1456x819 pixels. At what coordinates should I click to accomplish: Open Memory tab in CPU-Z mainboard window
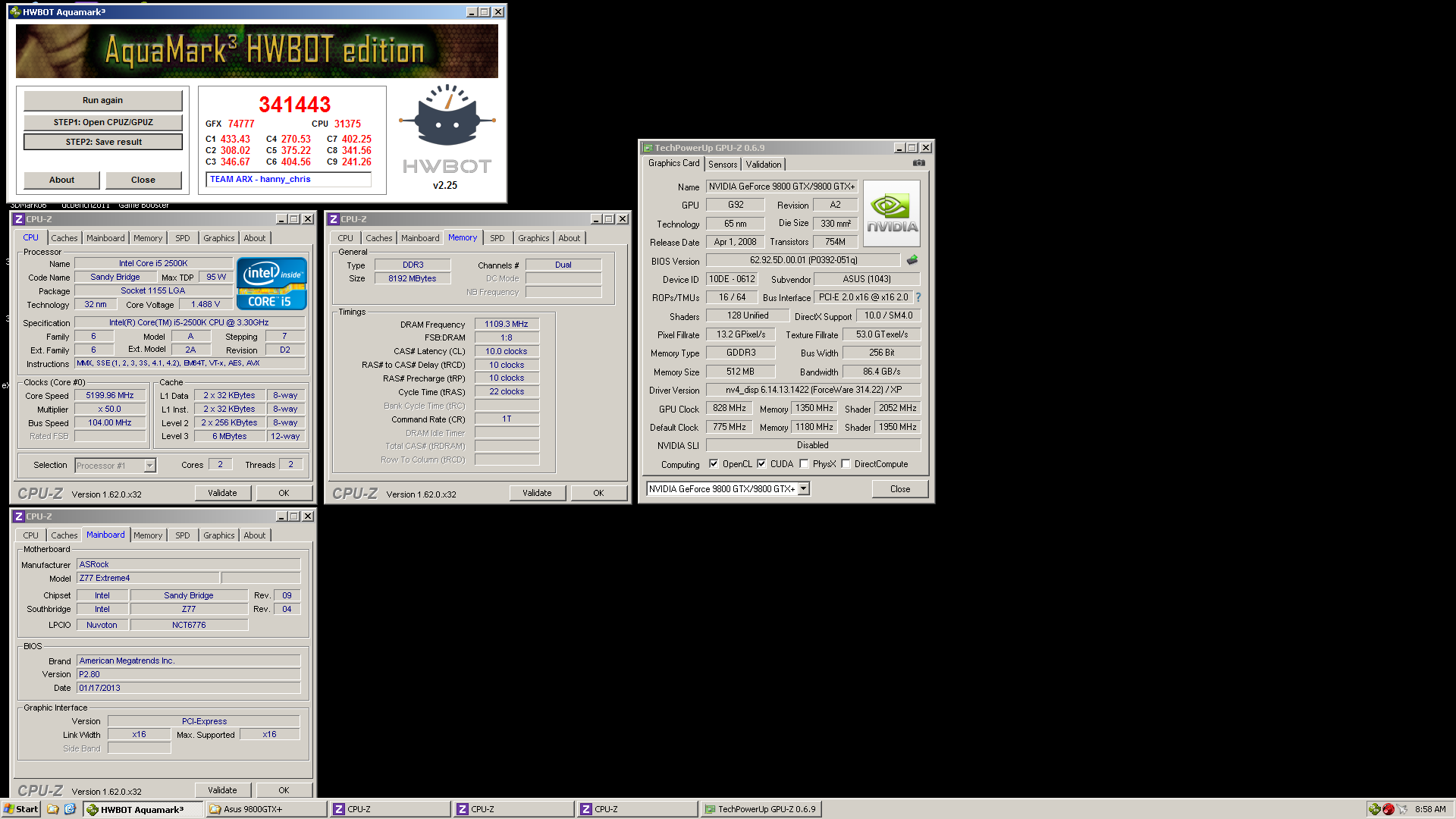(148, 535)
